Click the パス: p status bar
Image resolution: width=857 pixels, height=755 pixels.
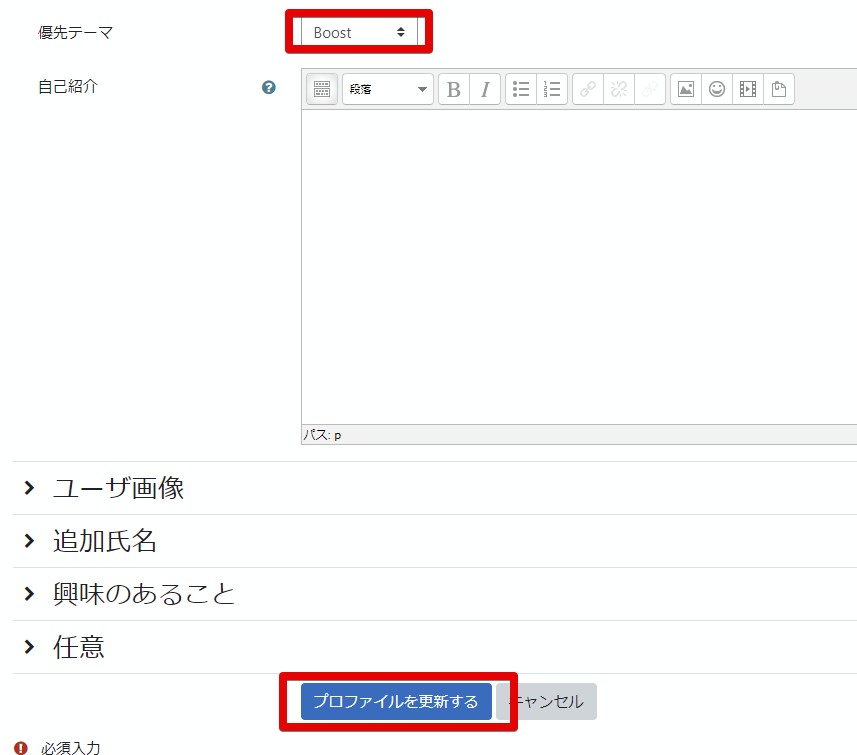(579, 435)
